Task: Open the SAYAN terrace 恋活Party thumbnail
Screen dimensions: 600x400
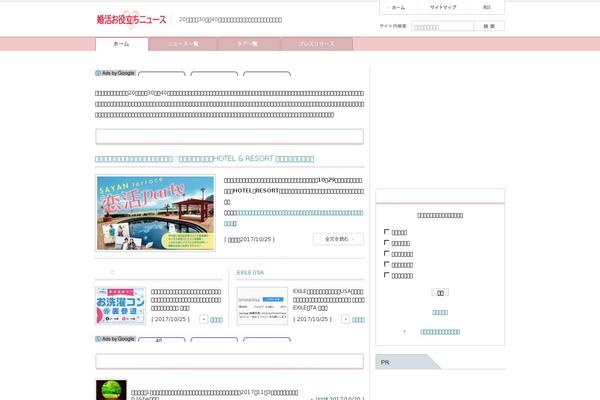Action: pos(155,213)
